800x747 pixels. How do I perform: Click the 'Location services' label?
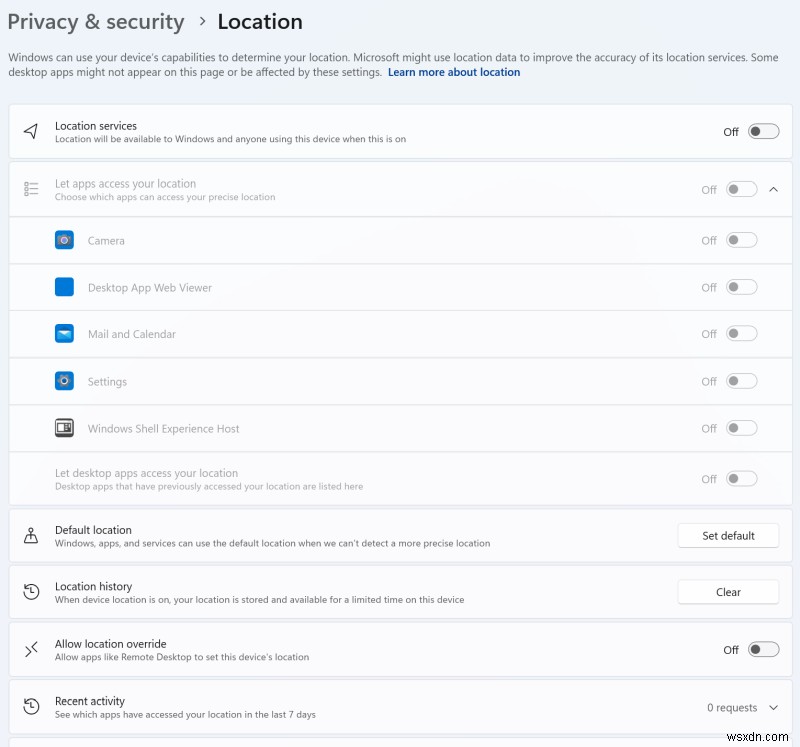(x=96, y=126)
